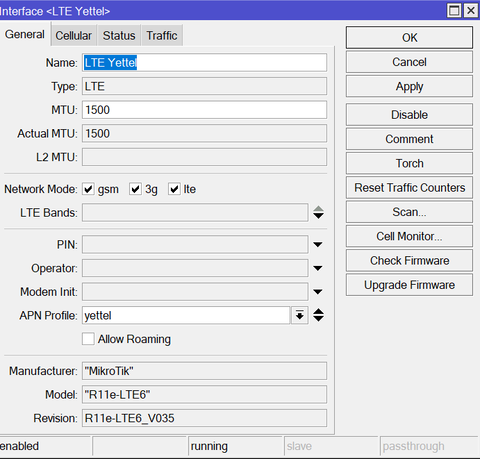Click into the Name input field
The width and height of the screenshot is (480, 459).
pyautogui.click(x=204, y=63)
